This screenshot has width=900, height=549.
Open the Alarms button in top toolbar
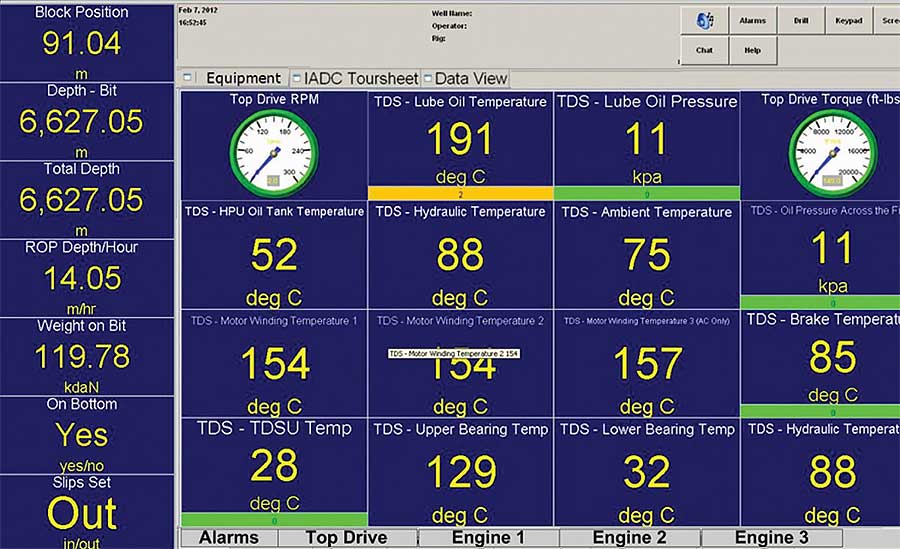pos(753,20)
